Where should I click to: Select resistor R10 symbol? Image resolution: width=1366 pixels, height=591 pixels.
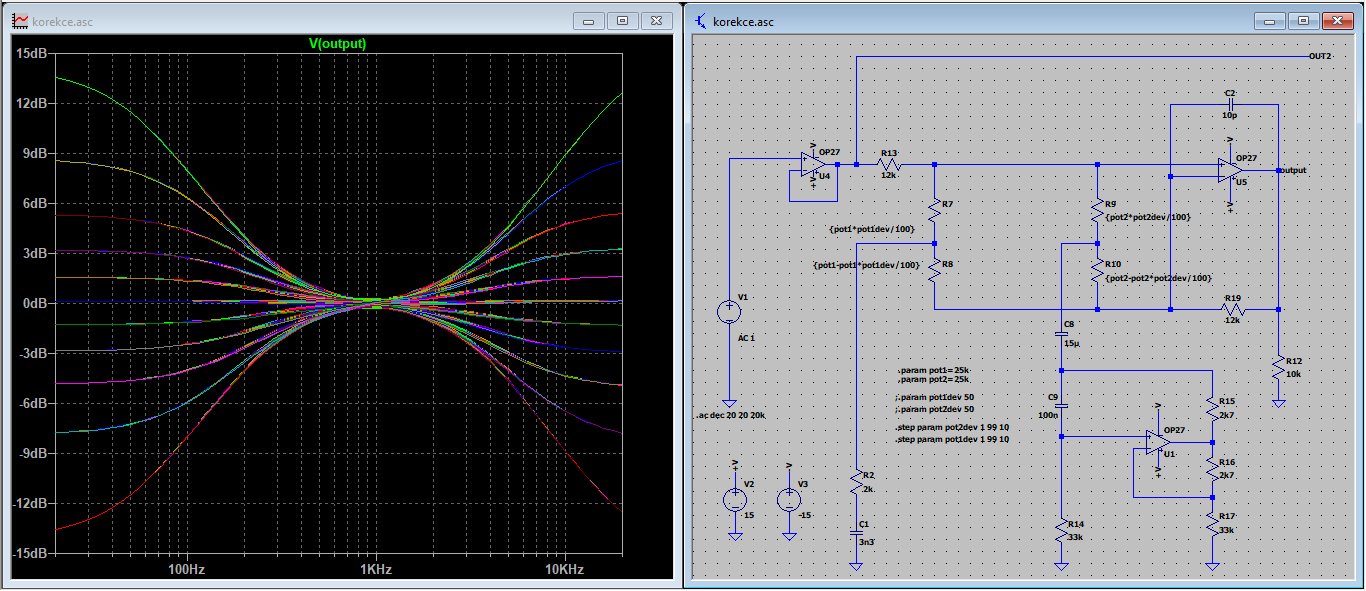[x=1098, y=272]
